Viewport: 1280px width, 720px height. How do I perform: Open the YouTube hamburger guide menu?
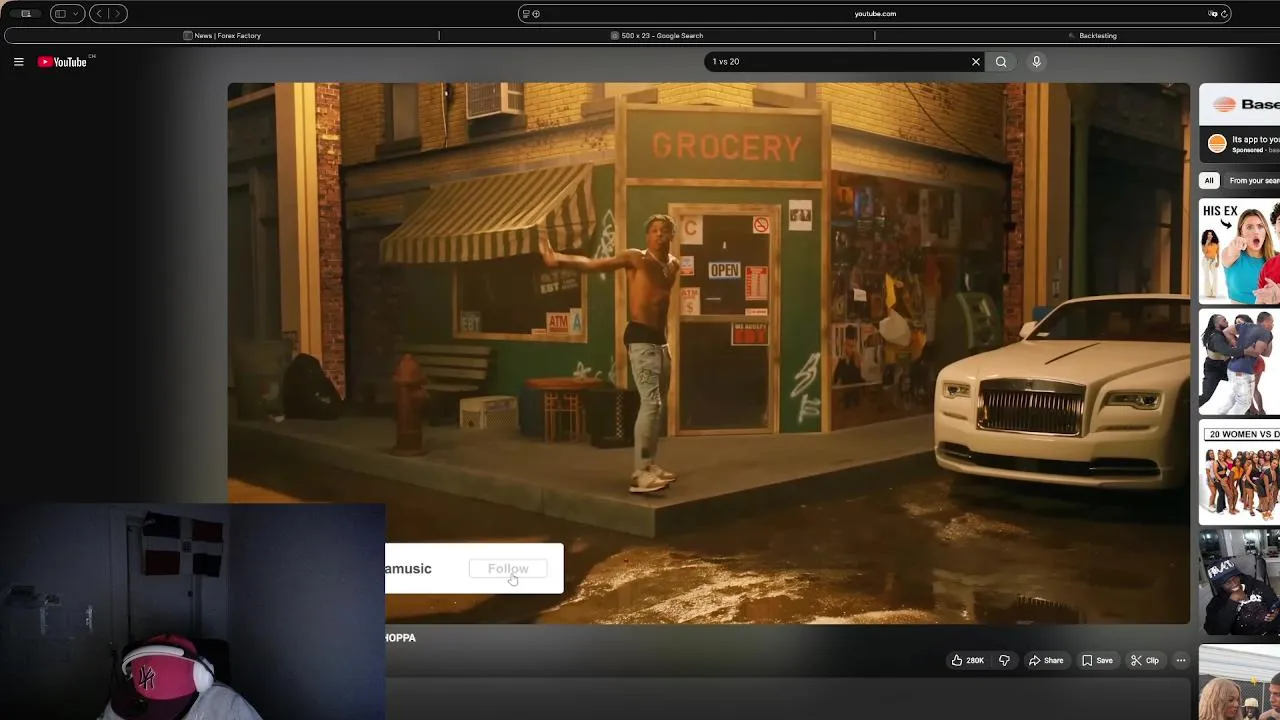pyautogui.click(x=18, y=62)
